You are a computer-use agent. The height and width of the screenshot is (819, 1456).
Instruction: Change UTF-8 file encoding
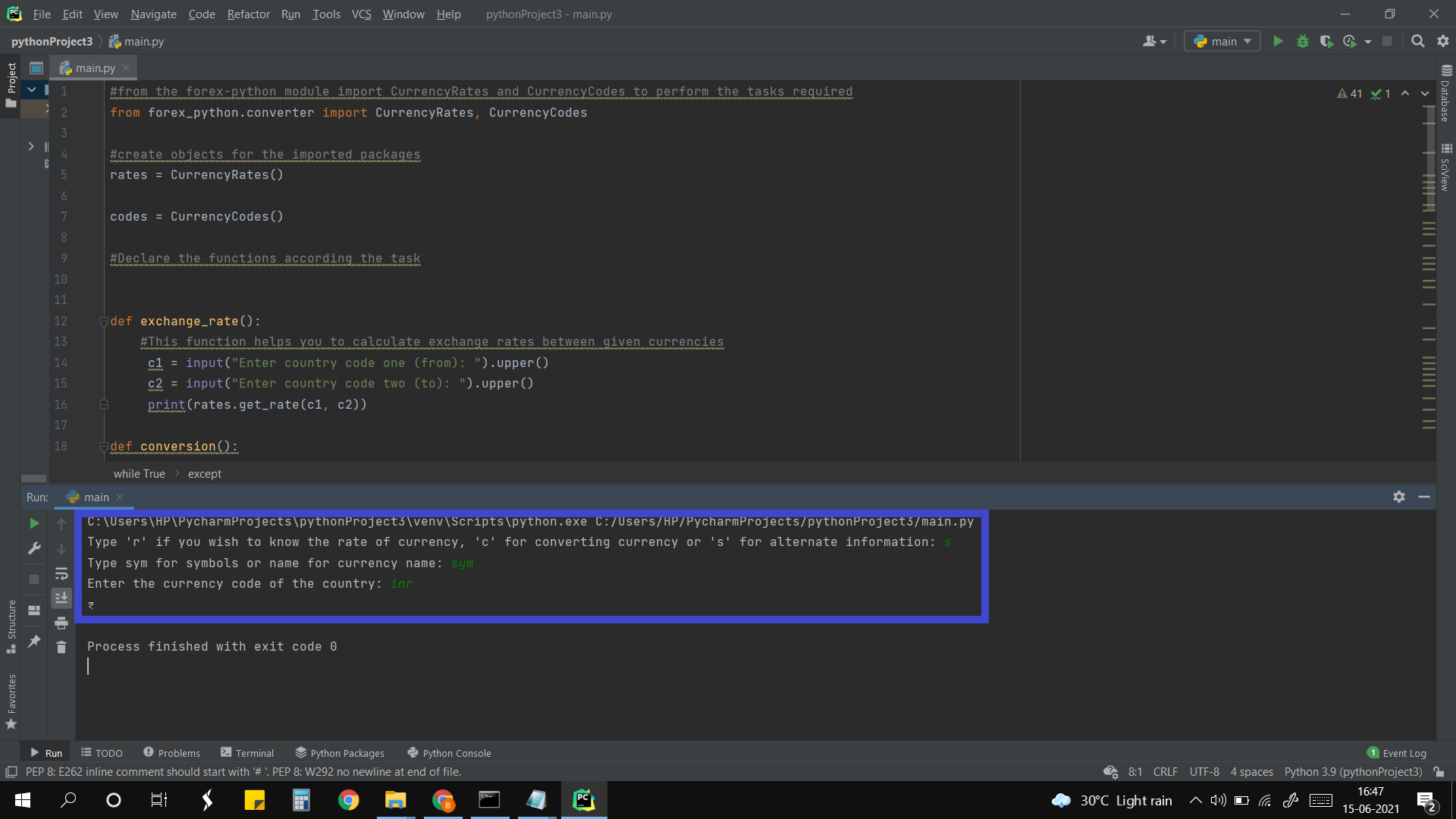point(1204,772)
